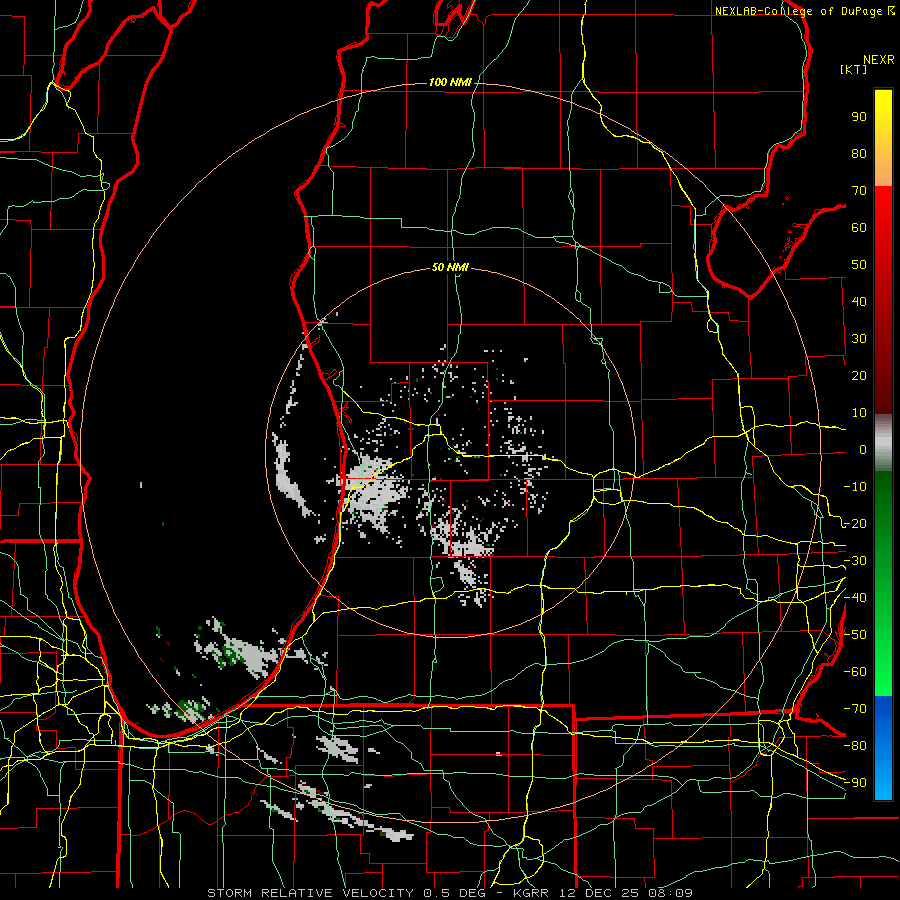Click the 100 NMI range ring label

click(x=450, y=83)
